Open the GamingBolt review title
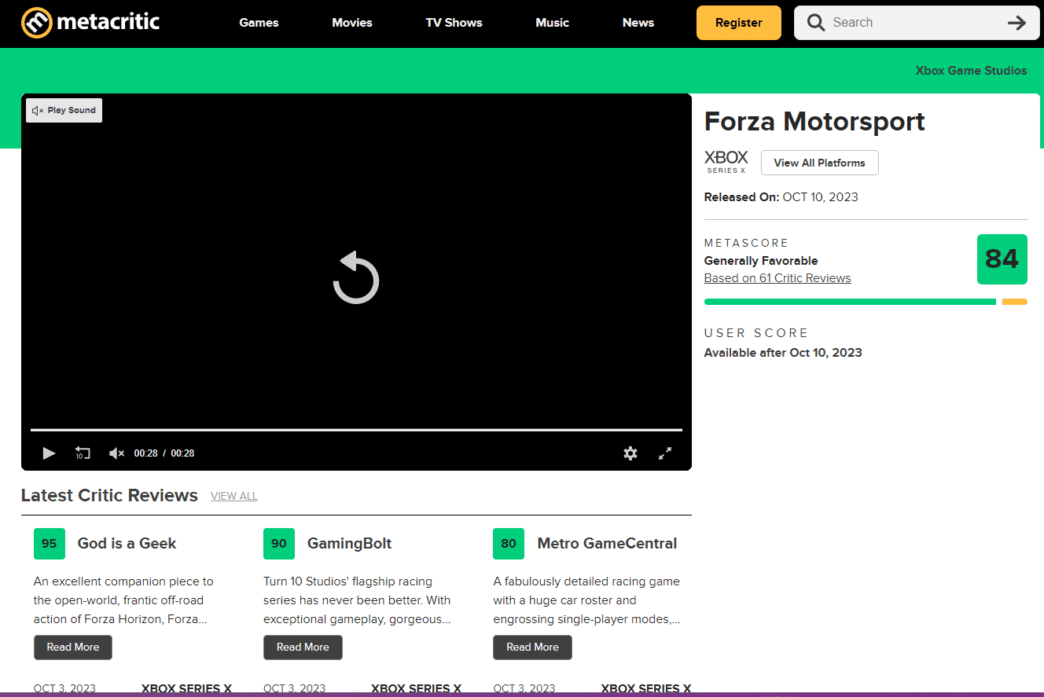The image size is (1044, 697). [349, 543]
